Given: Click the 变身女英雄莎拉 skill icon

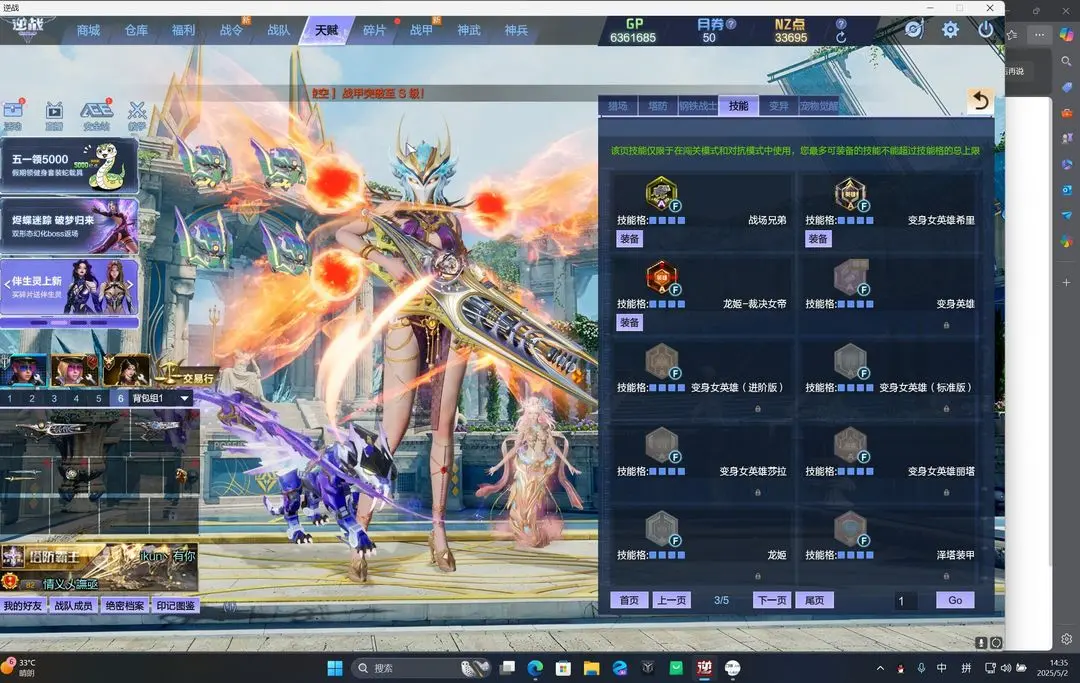Looking at the screenshot, I should pyautogui.click(x=661, y=445).
